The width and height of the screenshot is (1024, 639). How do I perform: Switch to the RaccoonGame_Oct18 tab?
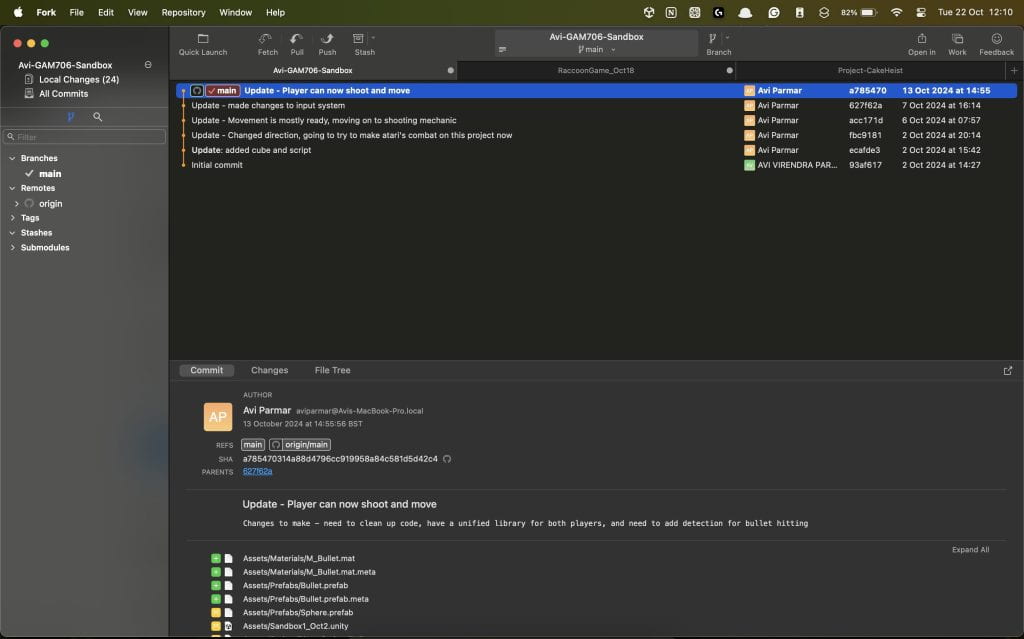(595, 71)
